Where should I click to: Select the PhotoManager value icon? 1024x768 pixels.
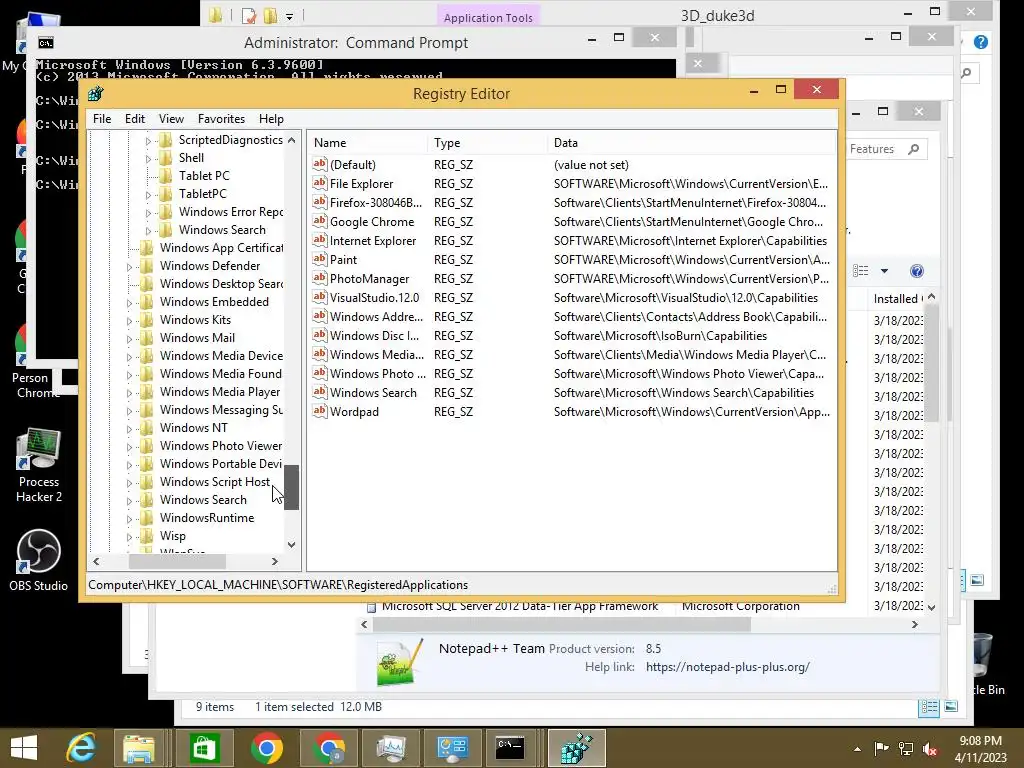(319, 278)
